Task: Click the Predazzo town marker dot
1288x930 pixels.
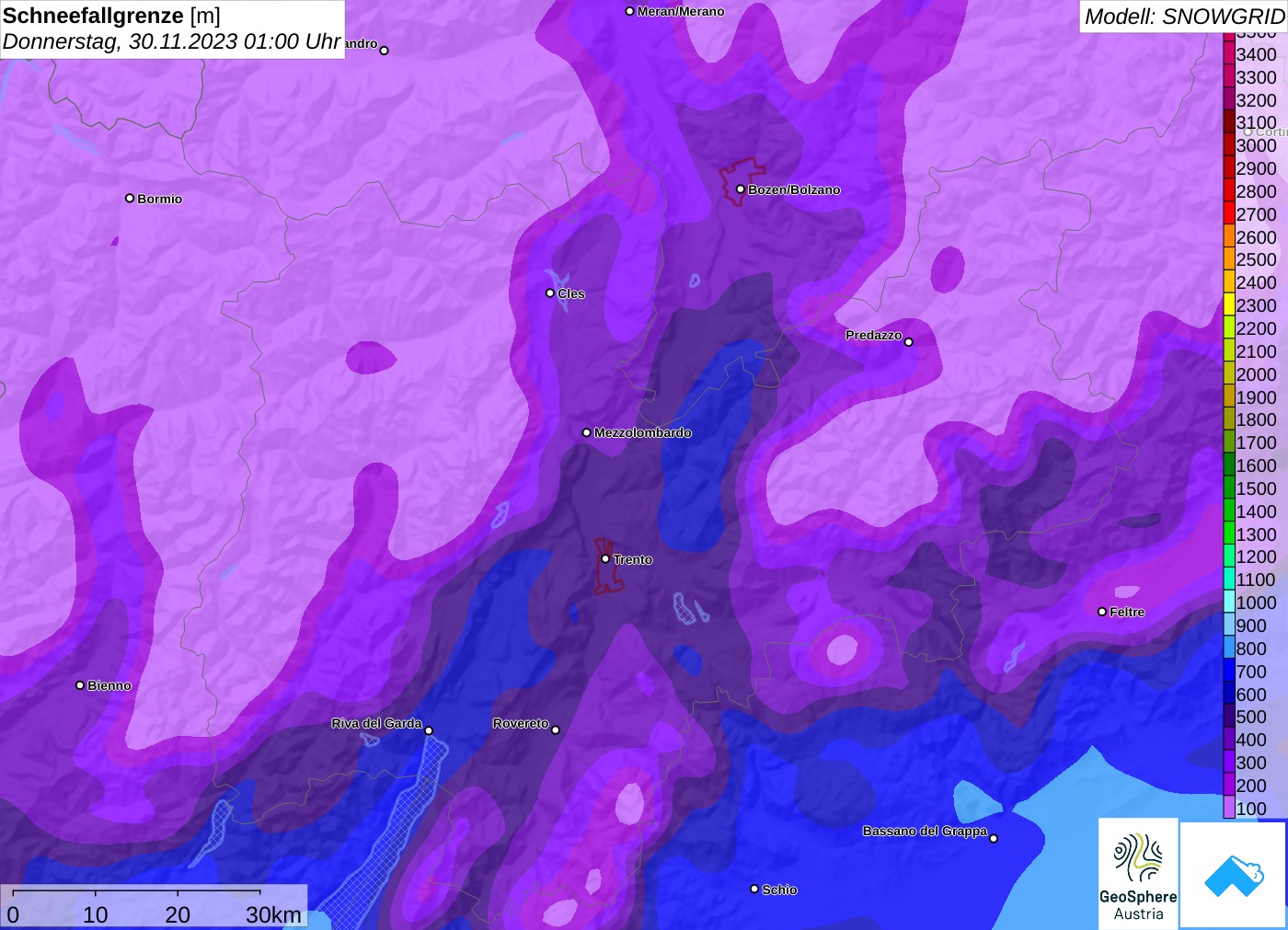Action: tap(909, 342)
